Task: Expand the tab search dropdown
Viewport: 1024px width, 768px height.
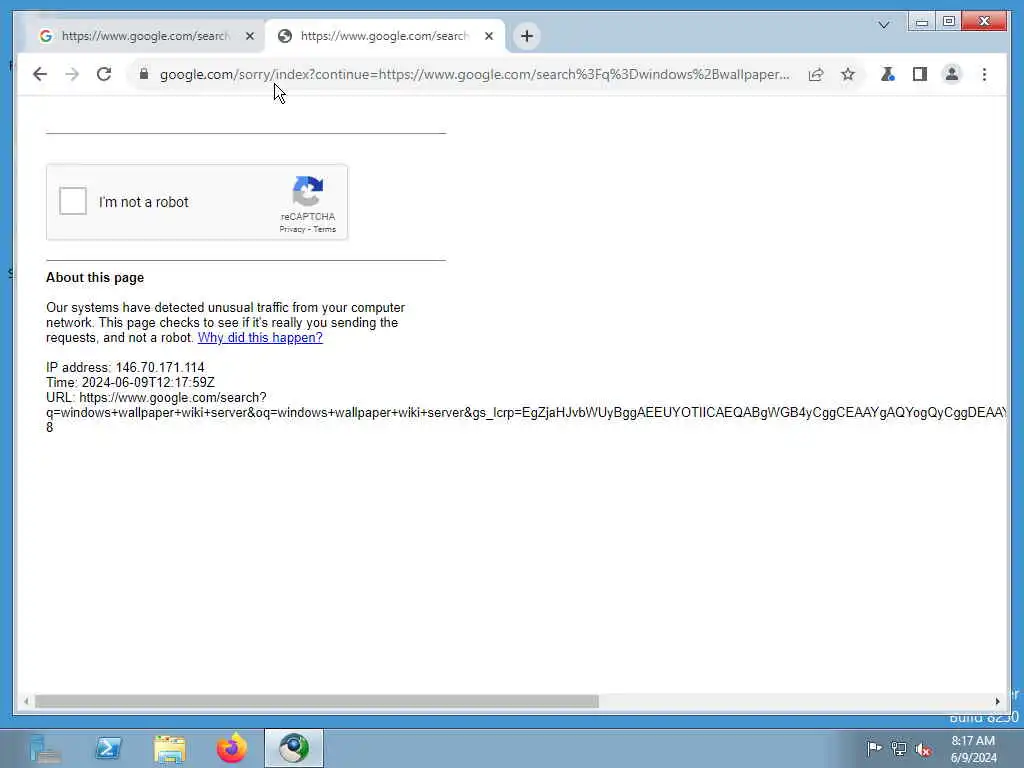Action: 884,25
